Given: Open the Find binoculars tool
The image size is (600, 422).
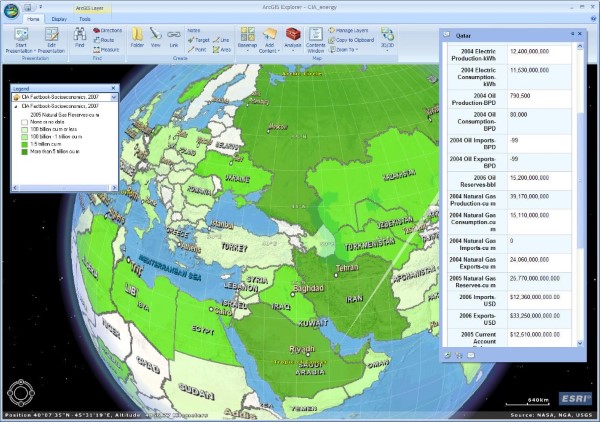Looking at the screenshot, I should click(x=80, y=37).
